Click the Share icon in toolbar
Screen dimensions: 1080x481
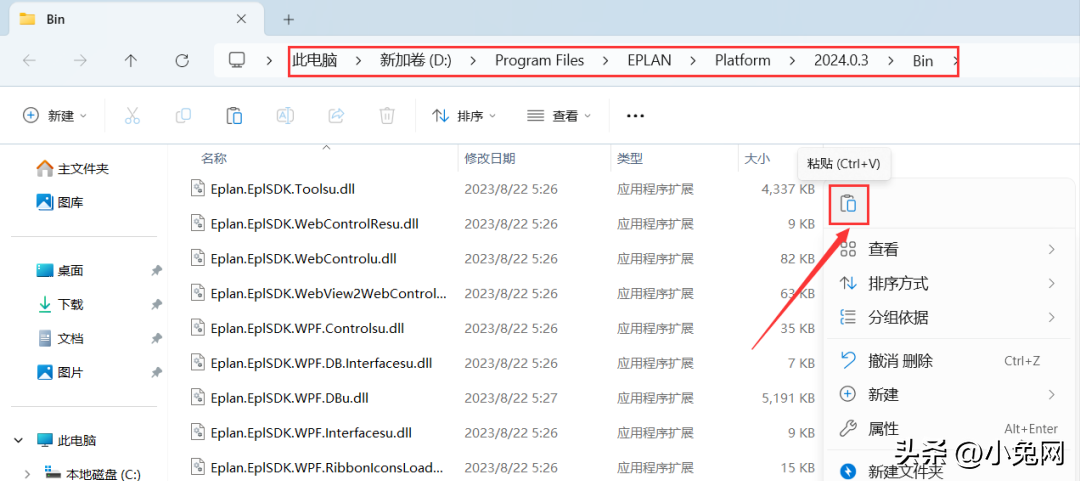(336, 116)
